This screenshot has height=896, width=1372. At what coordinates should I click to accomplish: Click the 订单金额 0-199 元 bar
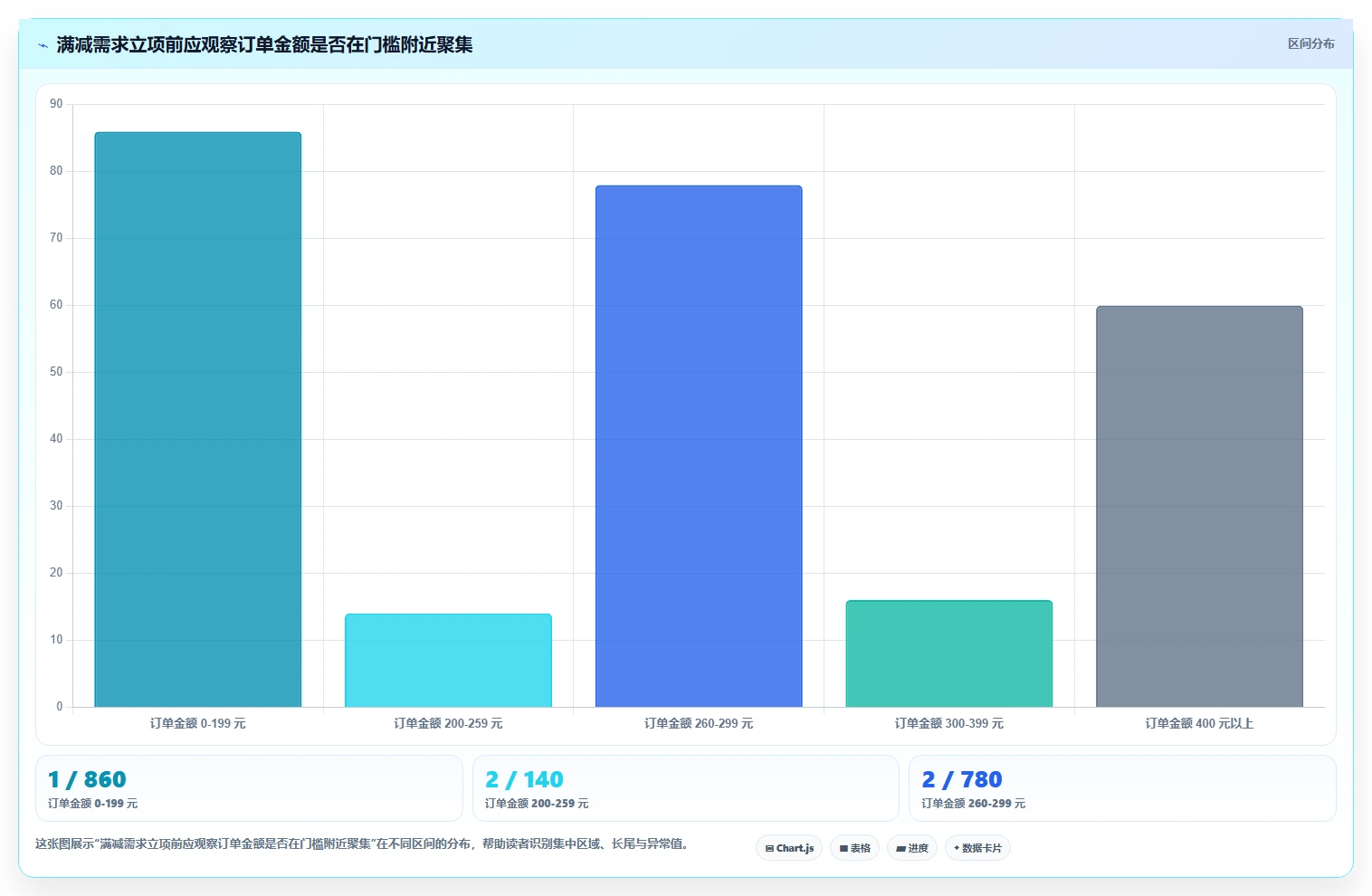click(x=198, y=420)
